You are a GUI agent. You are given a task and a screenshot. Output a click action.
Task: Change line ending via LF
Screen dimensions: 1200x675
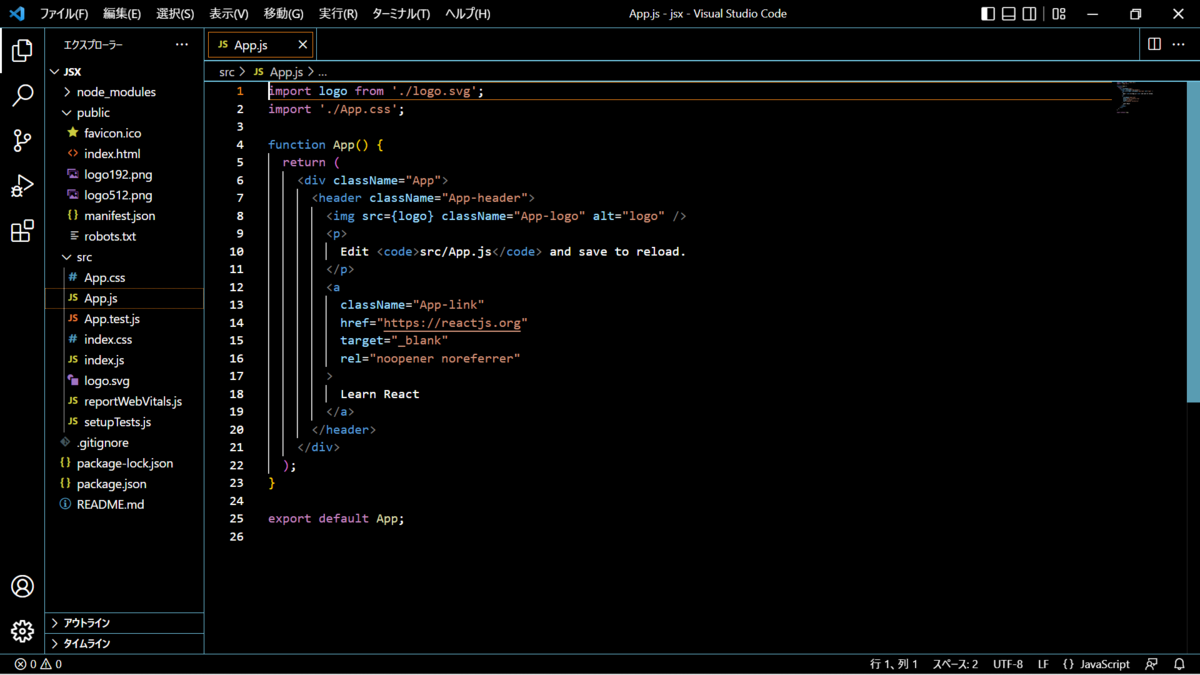pyautogui.click(x=1043, y=664)
